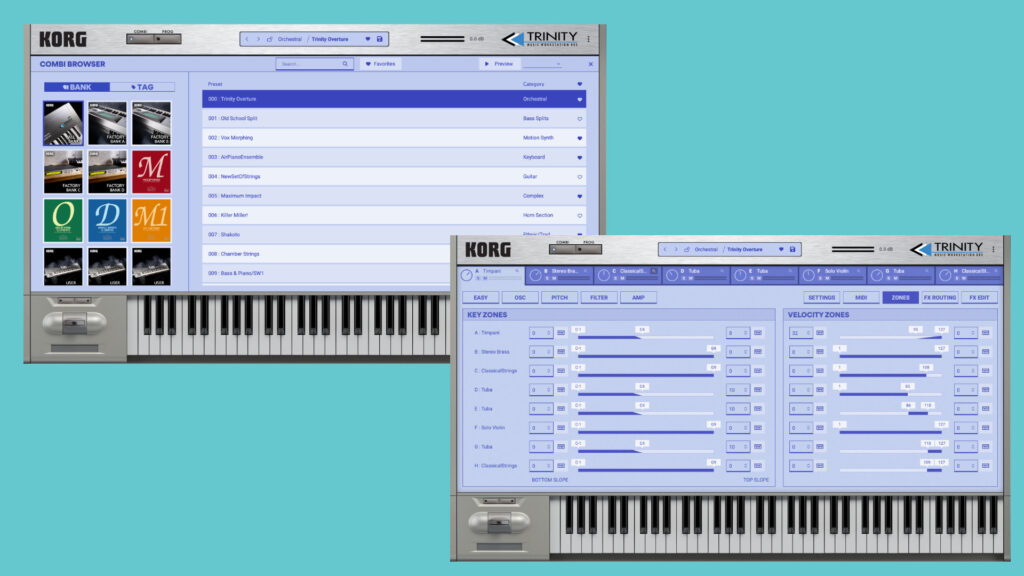Solo timbre A Timpani with its S button
Image resolution: width=1024 pixels, height=576 pixels.
pos(476,278)
